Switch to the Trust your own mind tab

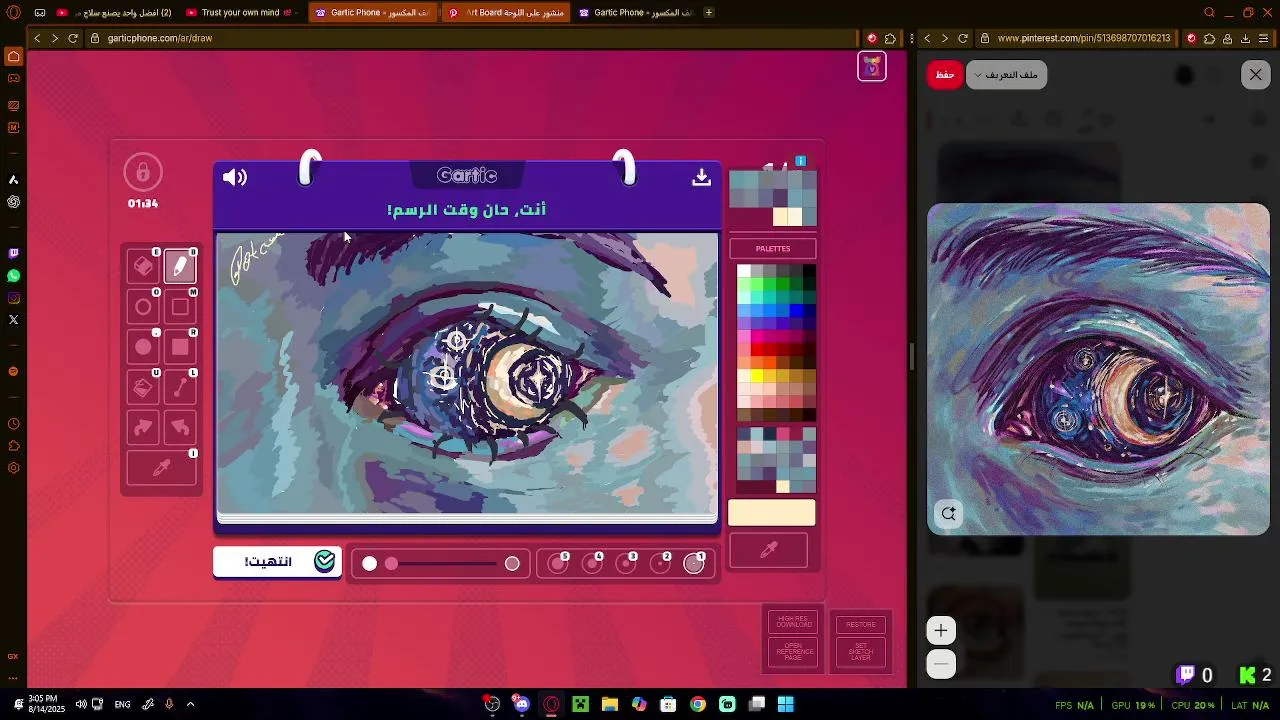[x=243, y=13]
